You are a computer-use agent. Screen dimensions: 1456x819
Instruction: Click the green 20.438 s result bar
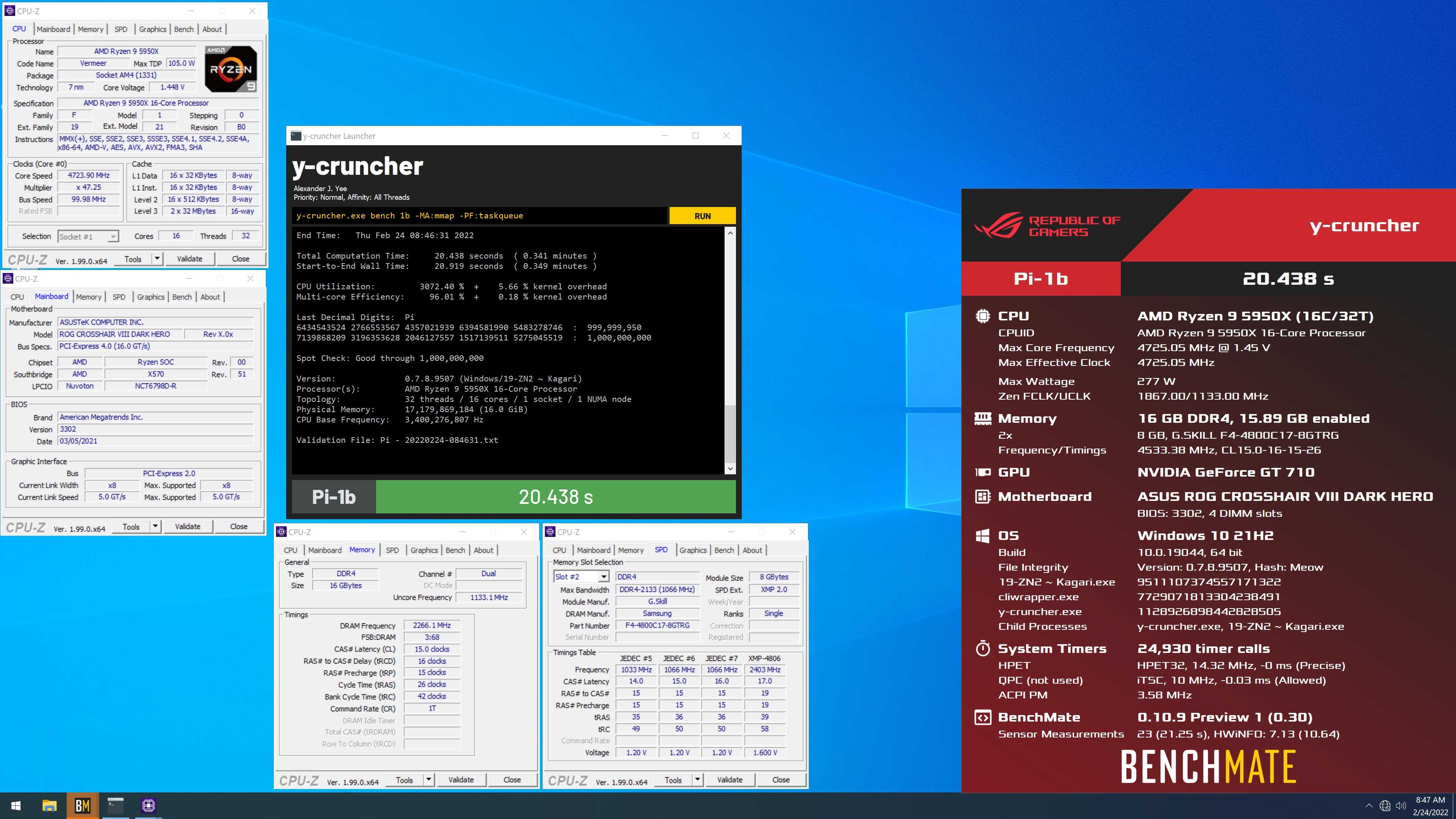(555, 497)
